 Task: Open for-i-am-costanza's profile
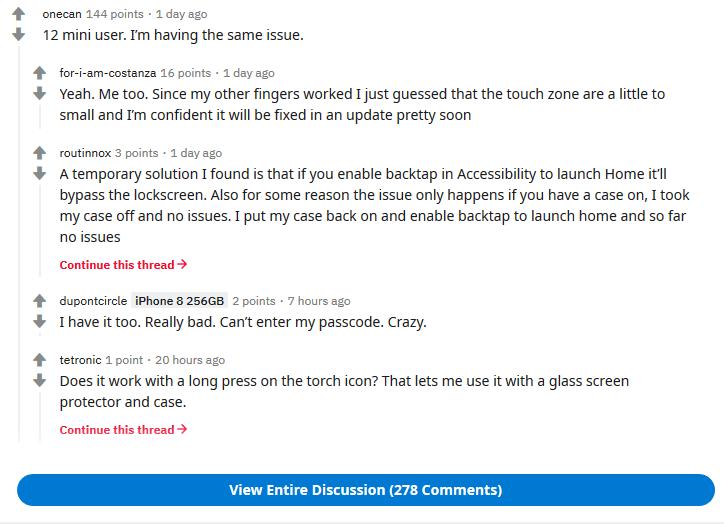(107, 73)
